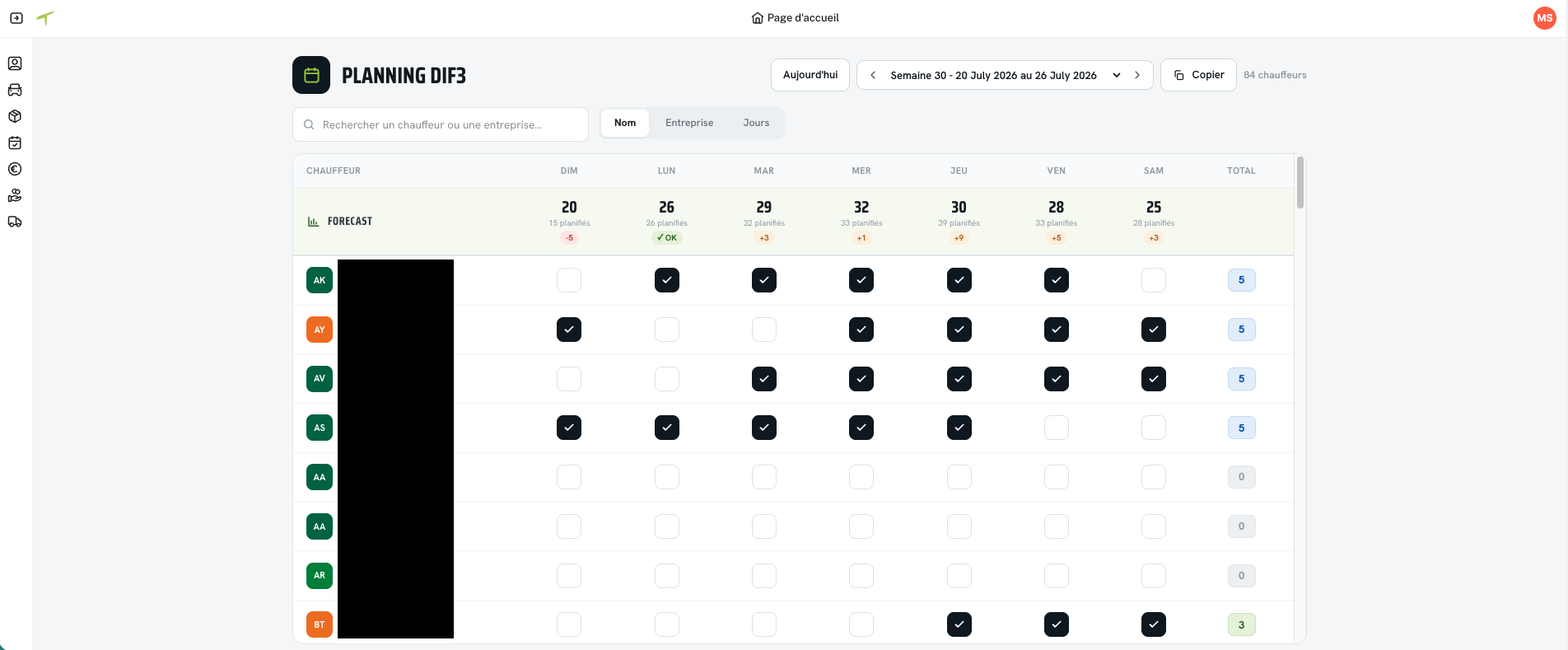Click the total 3 badge for BT
The width and height of the screenshot is (1568, 650).
[x=1242, y=624]
